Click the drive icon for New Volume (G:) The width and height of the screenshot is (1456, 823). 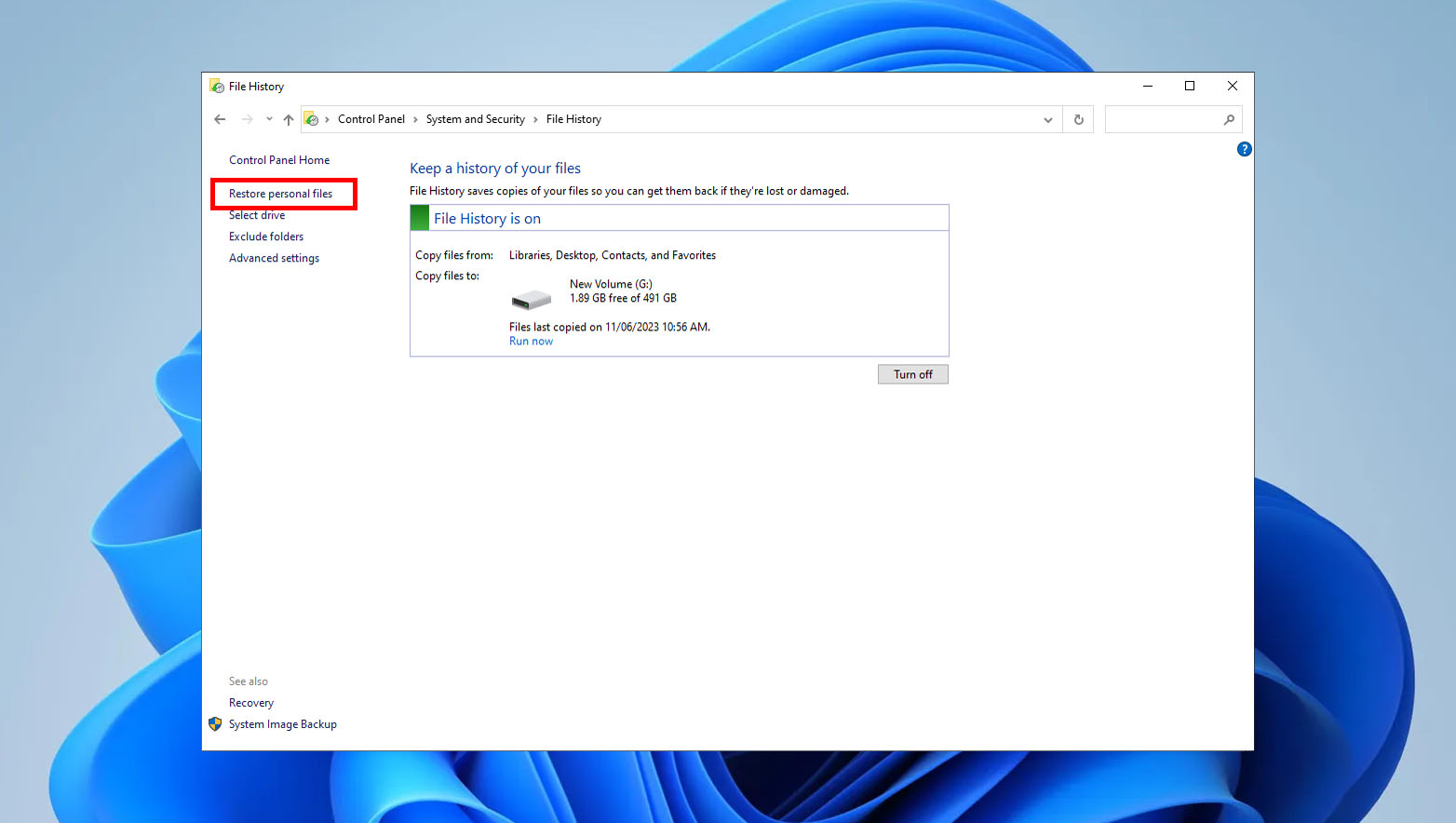tap(531, 299)
